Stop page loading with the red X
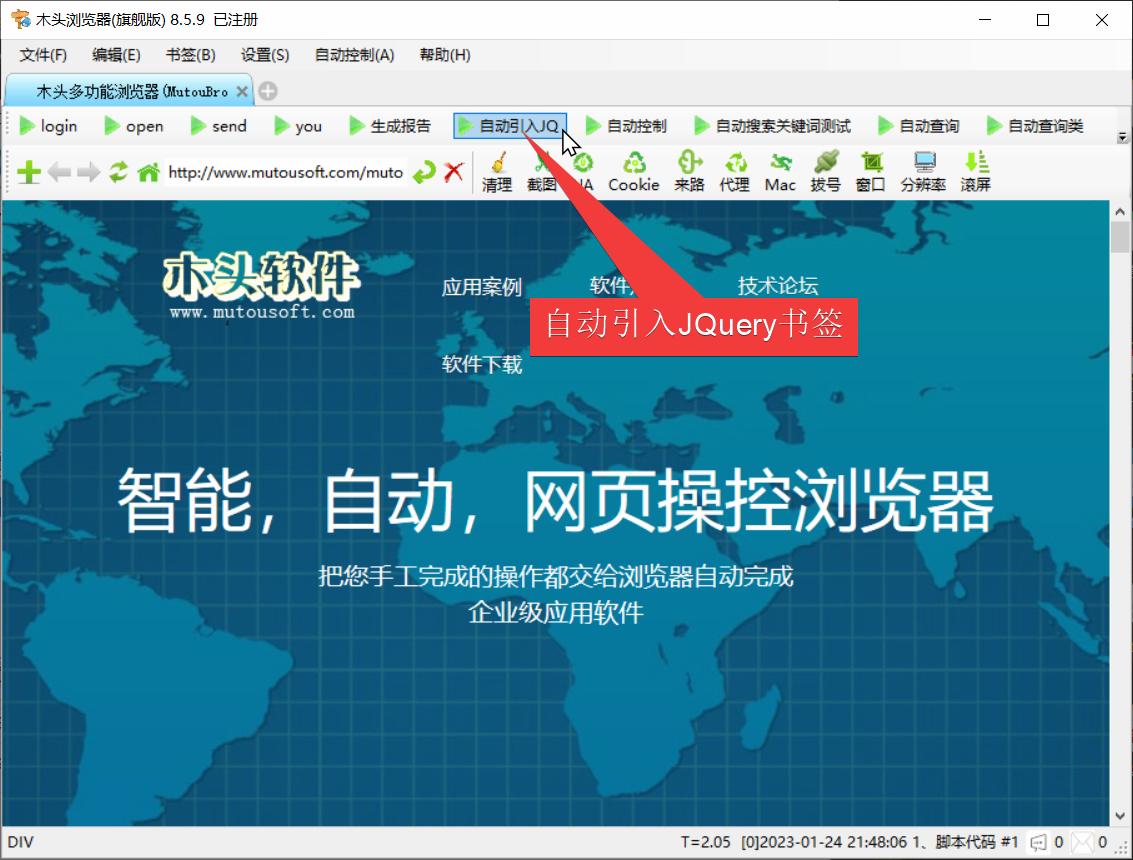This screenshot has height=860, width=1133. coord(454,172)
